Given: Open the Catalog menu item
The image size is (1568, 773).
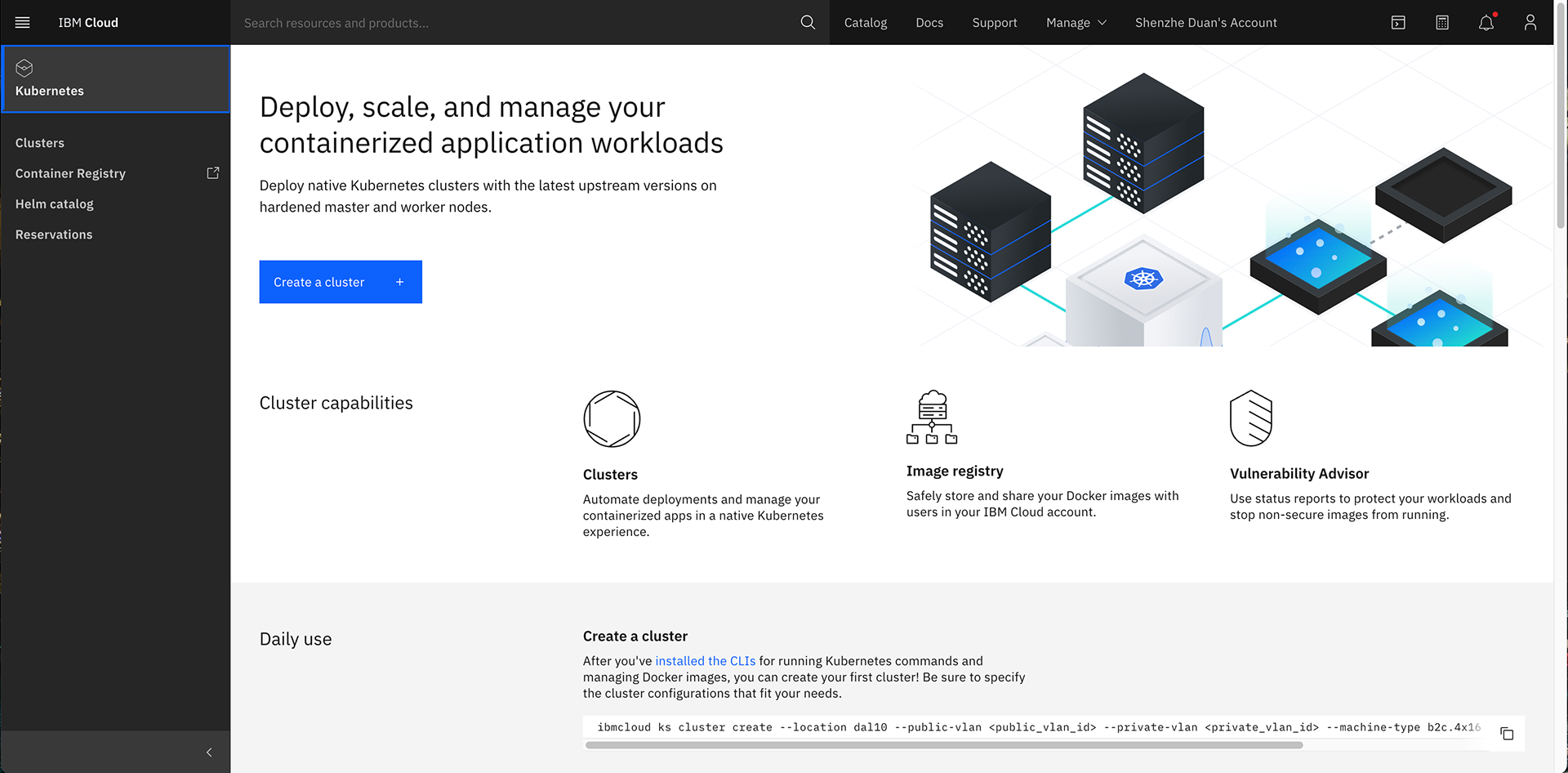Looking at the screenshot, I should pos(866,23).
